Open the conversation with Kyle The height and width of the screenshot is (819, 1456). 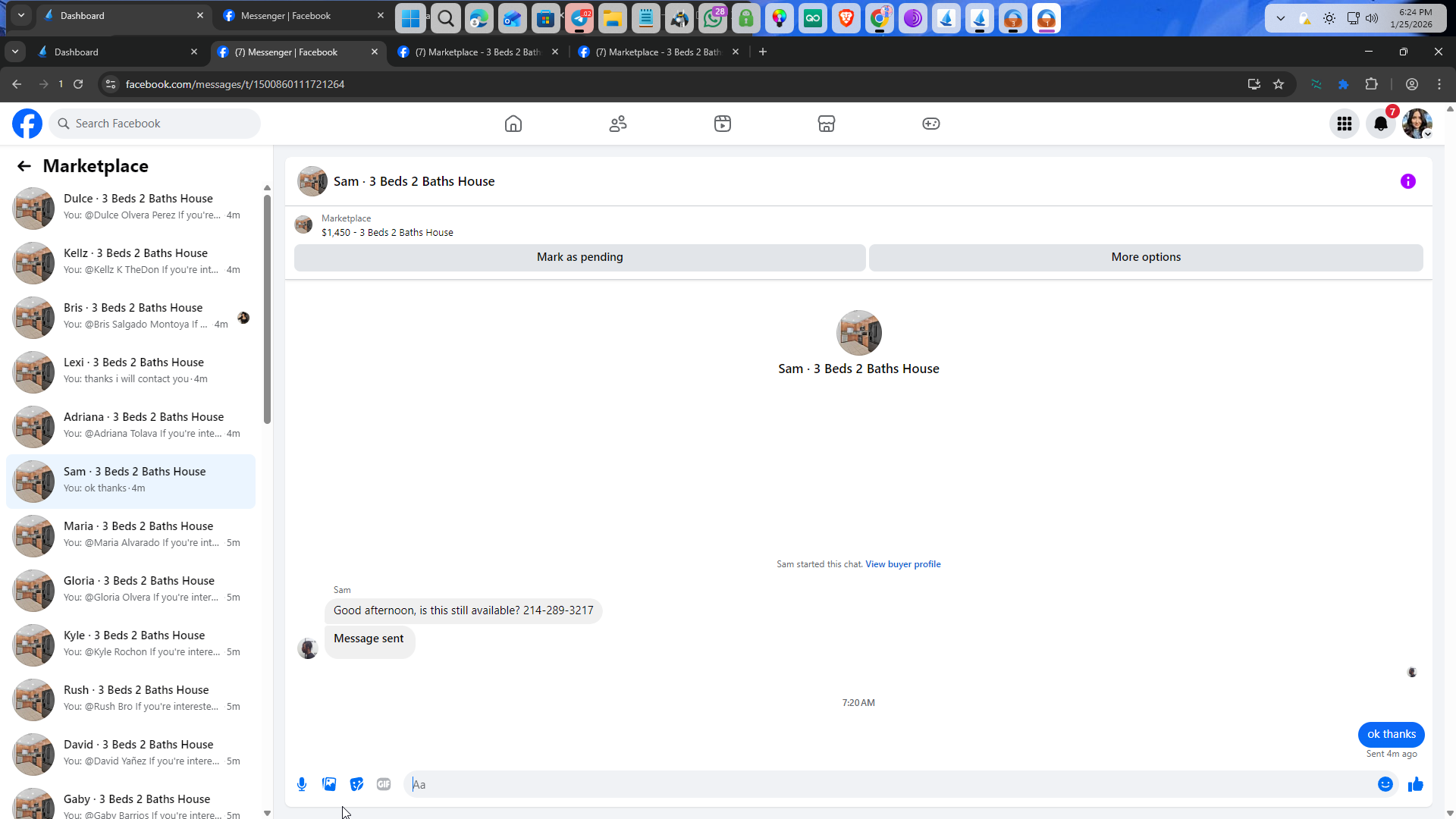(130, 645)
